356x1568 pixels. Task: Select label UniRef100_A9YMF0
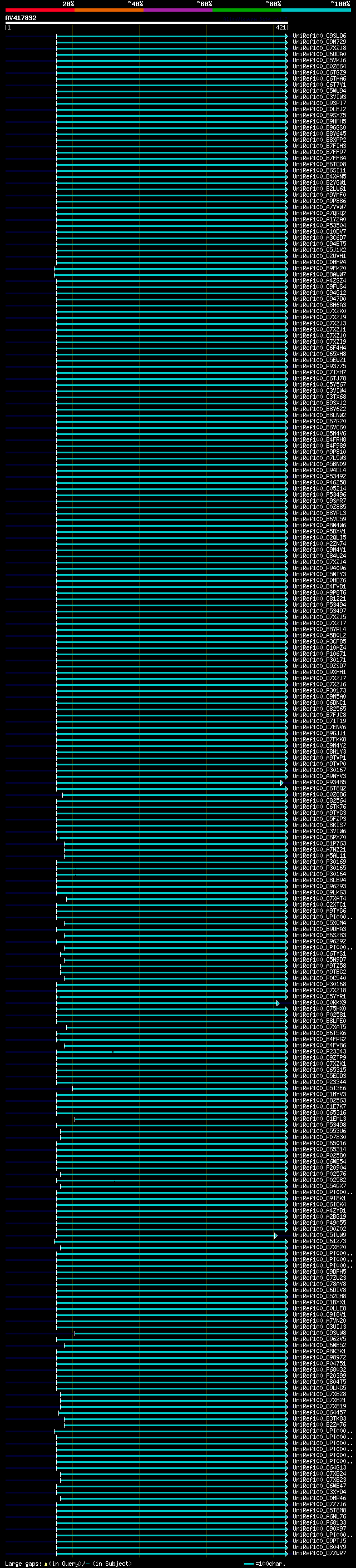[x=319, y=195]
